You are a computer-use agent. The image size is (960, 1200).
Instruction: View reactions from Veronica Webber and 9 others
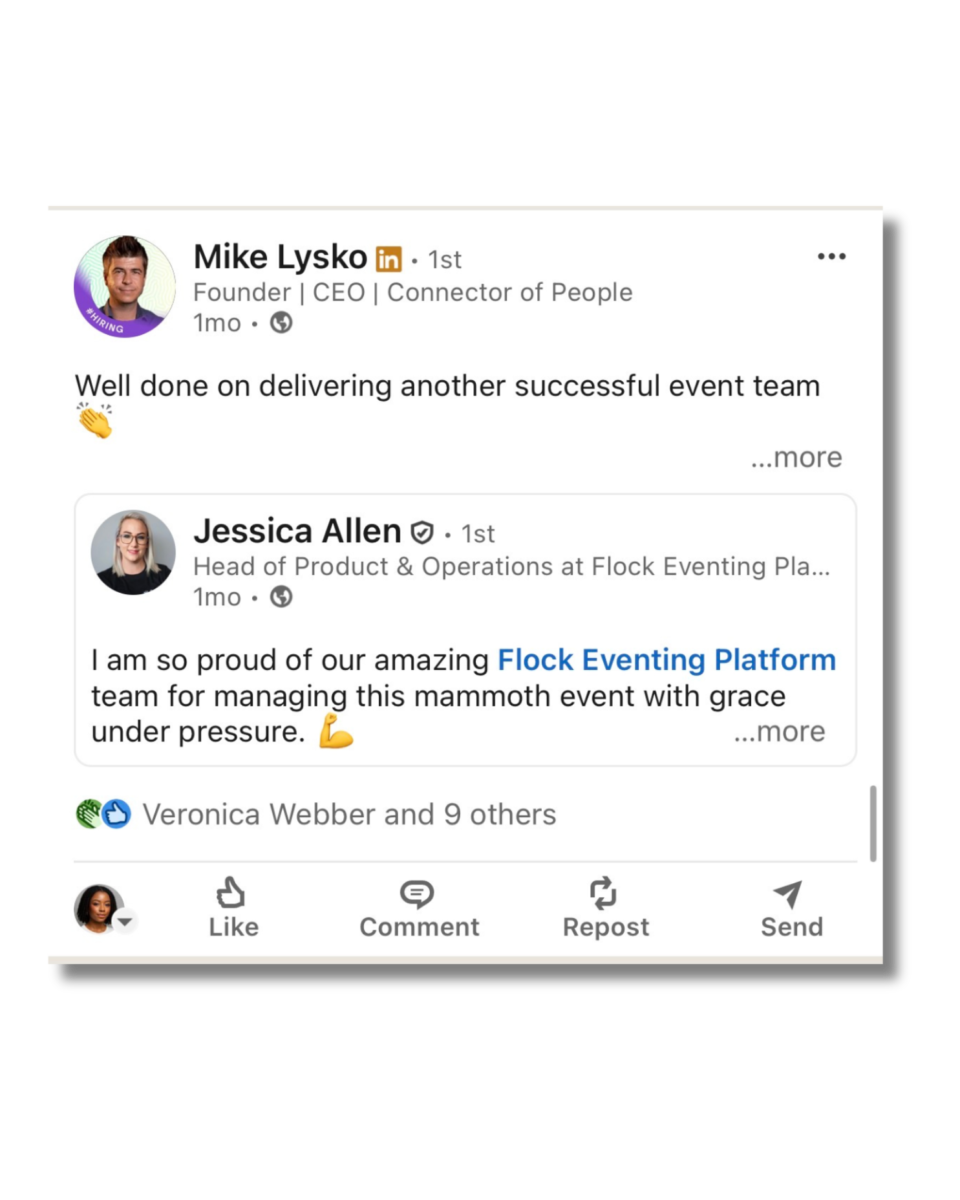[349, 814]
